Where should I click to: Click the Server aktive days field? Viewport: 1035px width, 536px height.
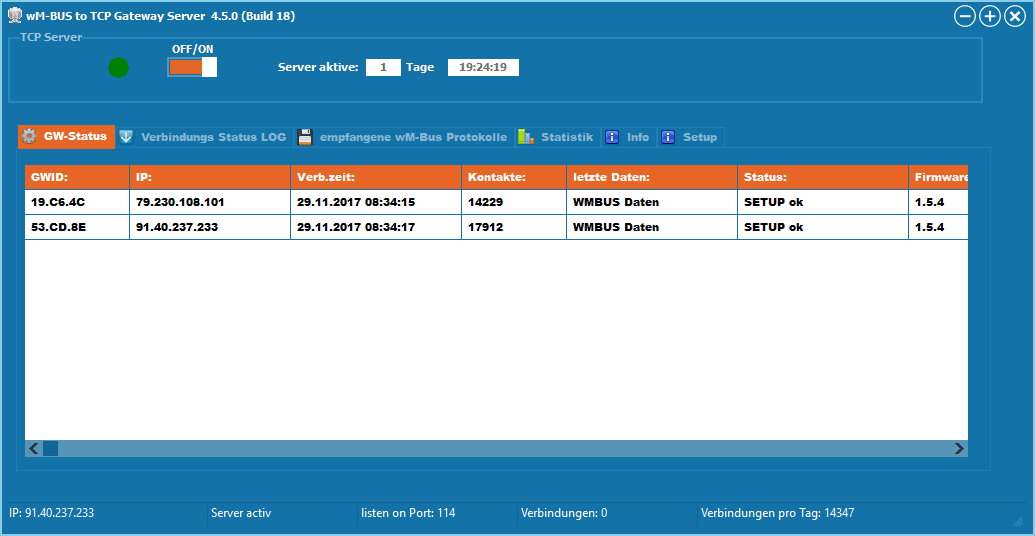click(x=384, y=67)
